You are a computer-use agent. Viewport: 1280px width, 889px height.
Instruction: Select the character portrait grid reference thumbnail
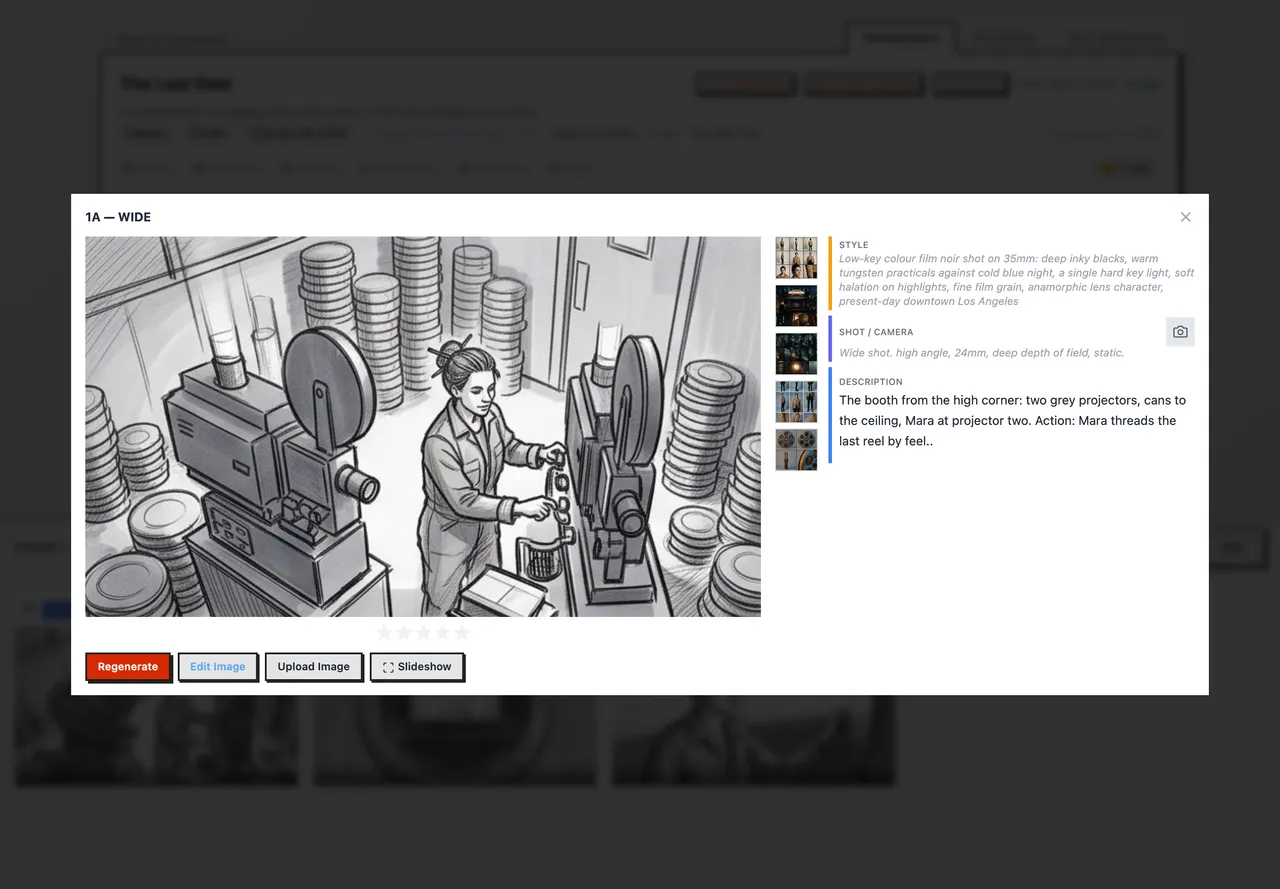click(x=796, y=258)
